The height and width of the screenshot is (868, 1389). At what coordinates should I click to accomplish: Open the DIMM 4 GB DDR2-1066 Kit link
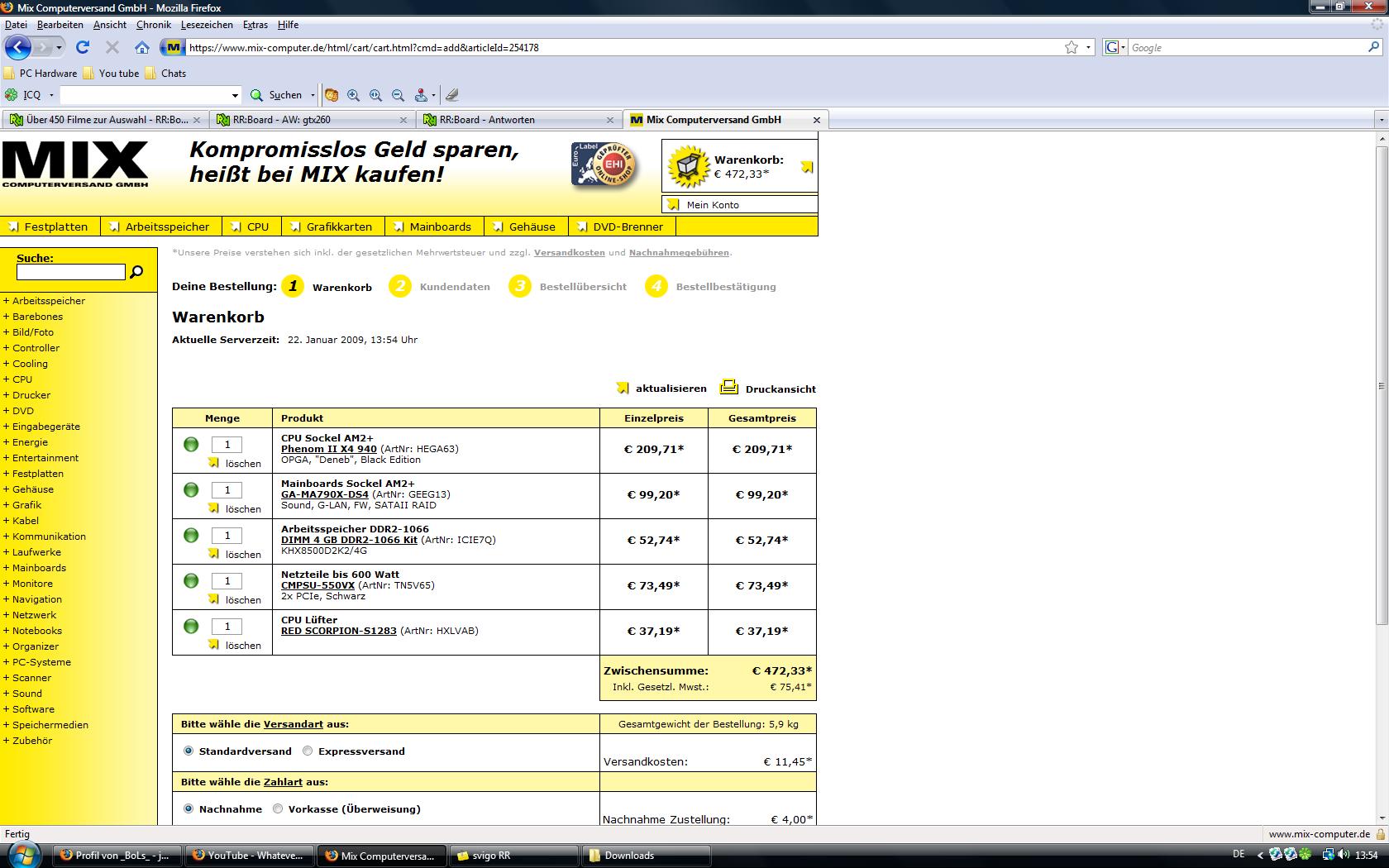349,540
